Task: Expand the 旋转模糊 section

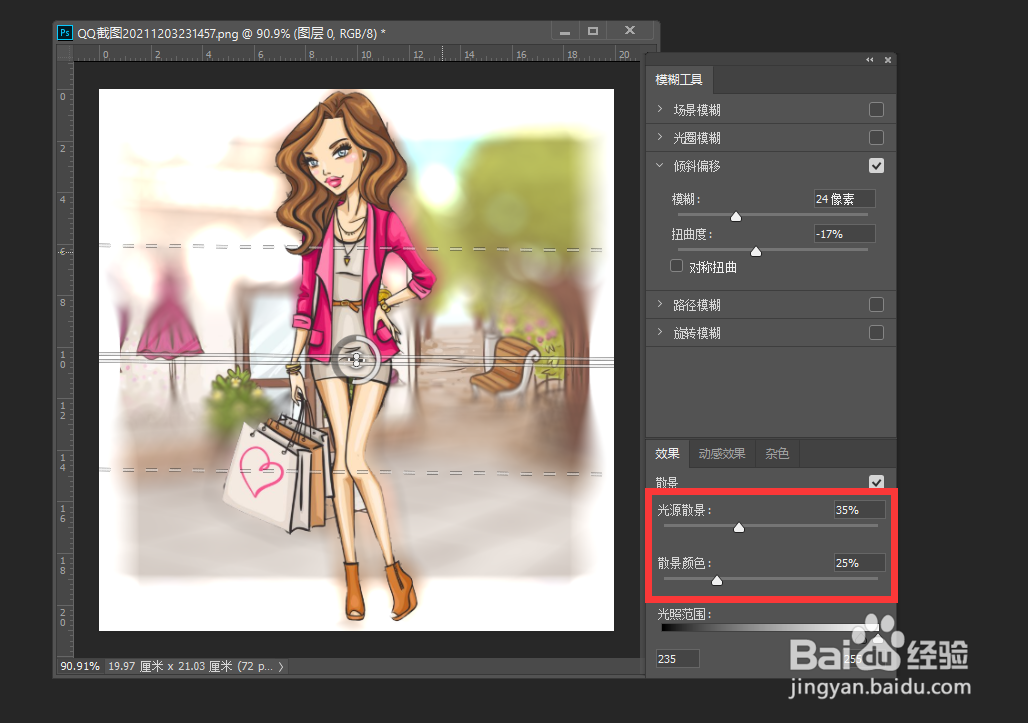Action: point(660,333)
